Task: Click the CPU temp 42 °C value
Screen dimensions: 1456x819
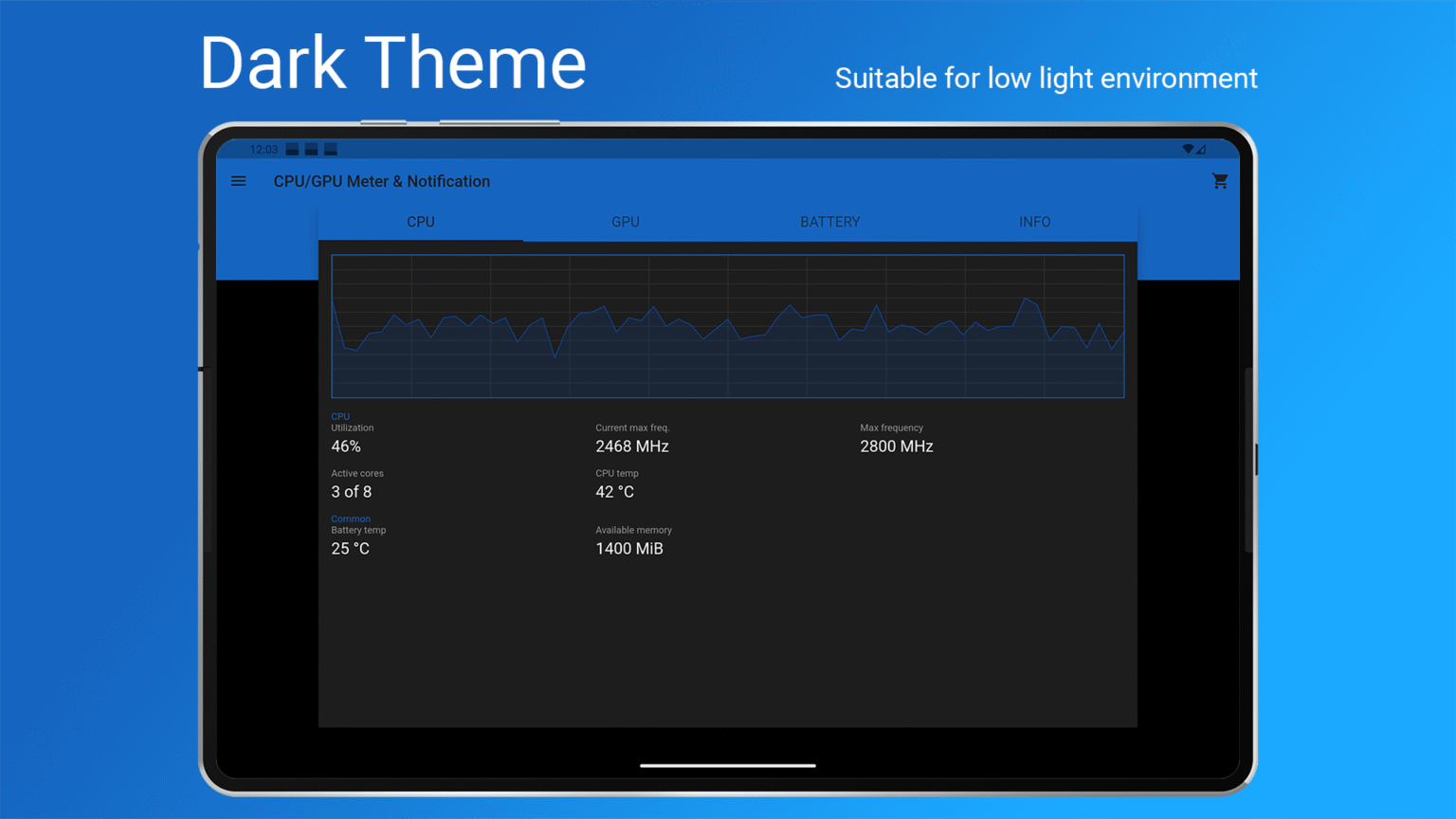Action: pyautogui.click(x=613, y=492)
